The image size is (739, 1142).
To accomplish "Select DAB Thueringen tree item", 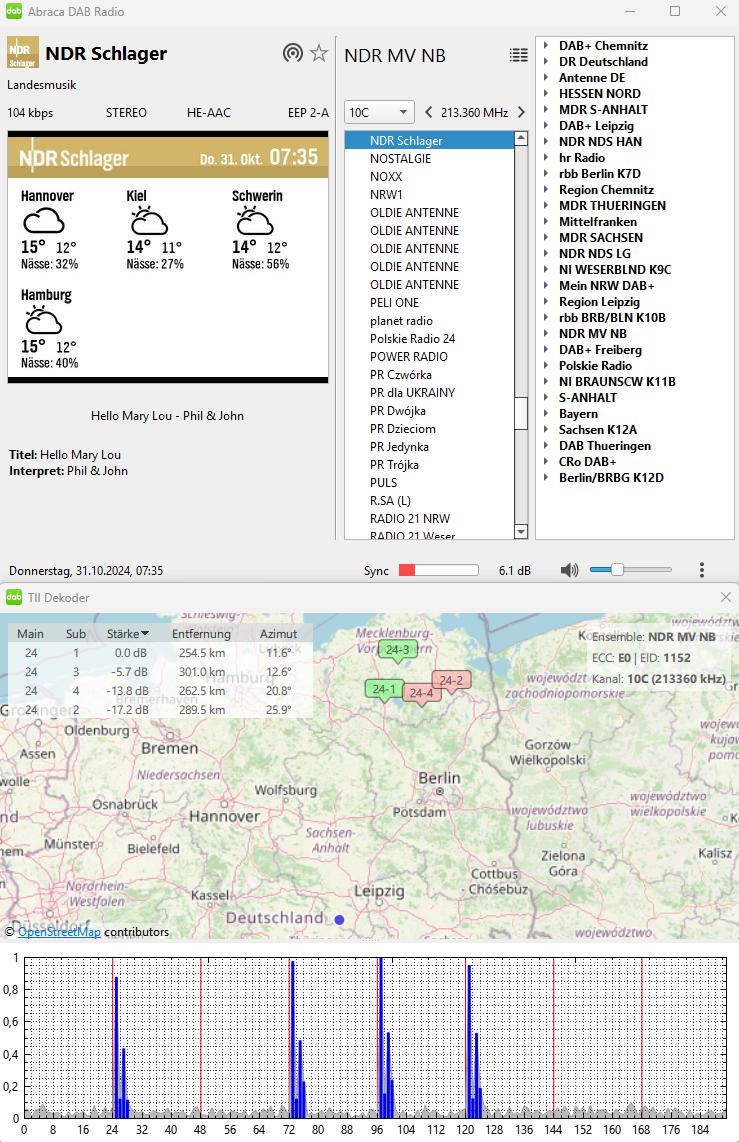I will click(x=605, y=446).
